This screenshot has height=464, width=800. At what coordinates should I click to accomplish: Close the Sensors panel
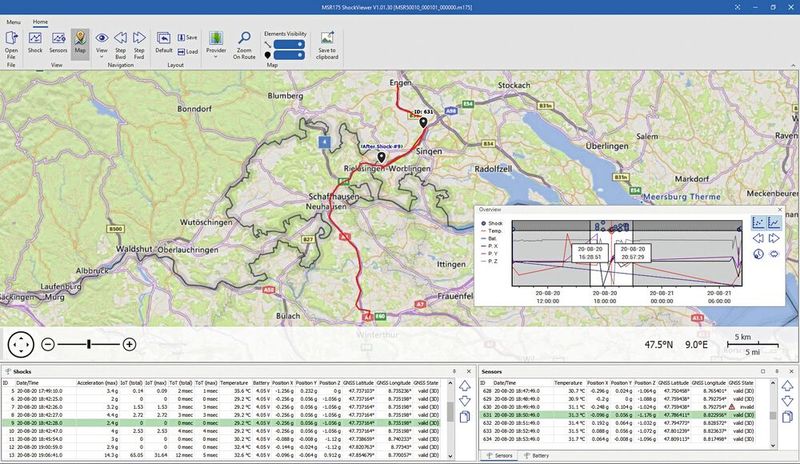[x=791, y=371]
